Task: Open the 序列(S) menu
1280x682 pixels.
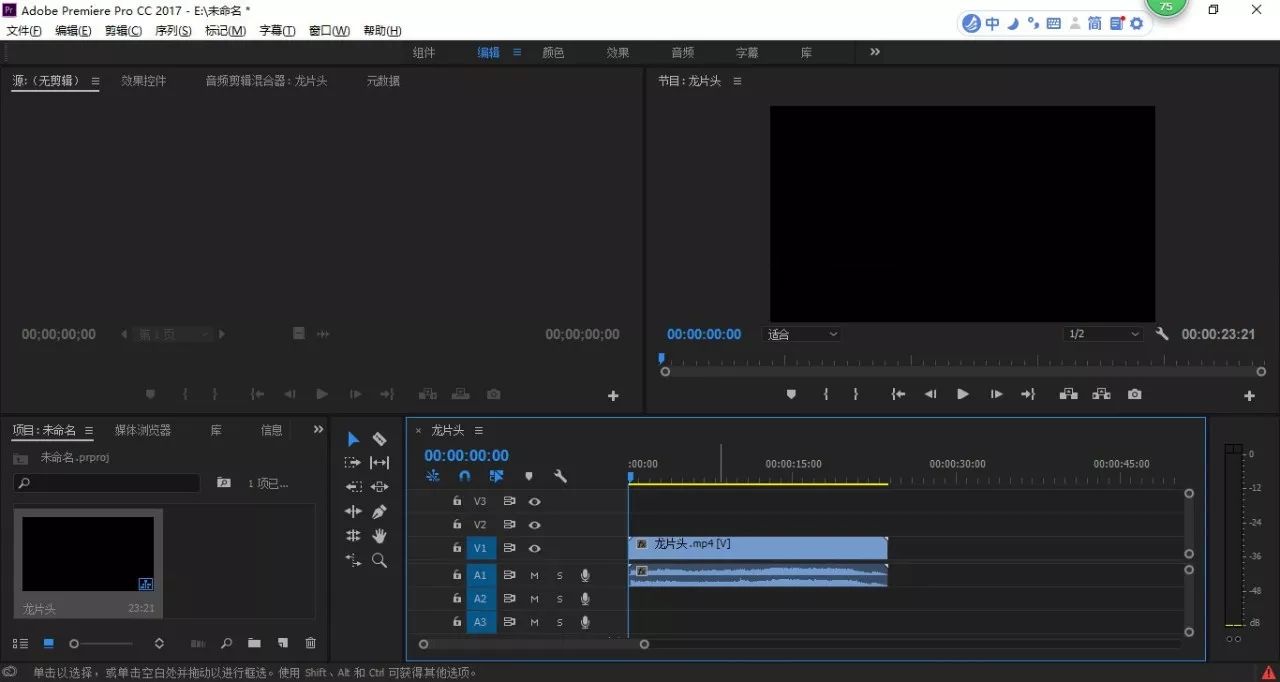Action: click(173, 31)
